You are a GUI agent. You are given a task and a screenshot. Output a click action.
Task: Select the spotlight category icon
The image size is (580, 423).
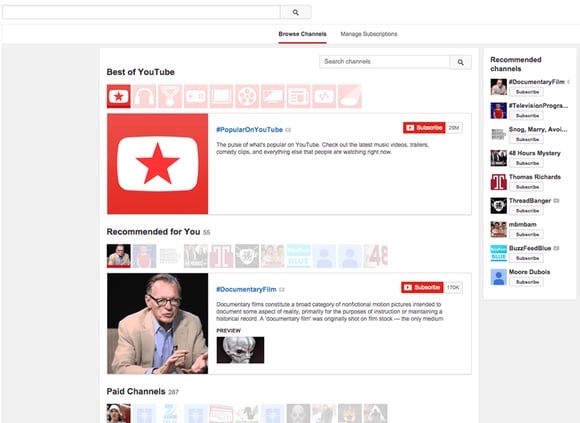tap(350, 96)
